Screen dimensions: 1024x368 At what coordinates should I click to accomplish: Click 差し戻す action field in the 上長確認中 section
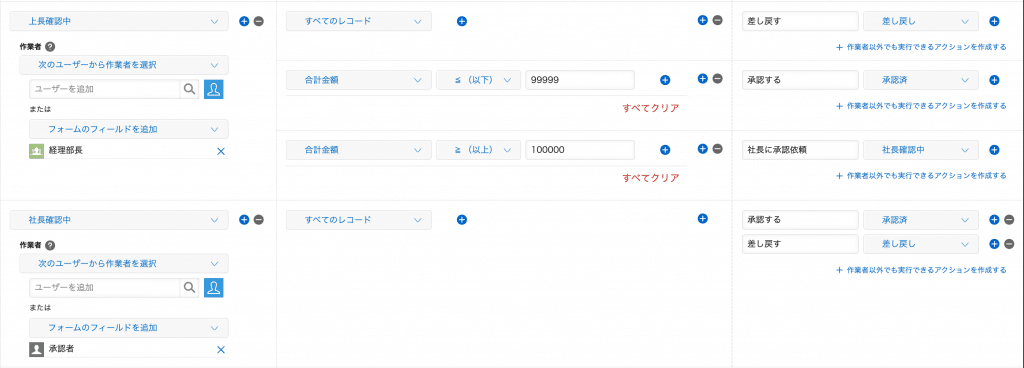click(801, 21)
